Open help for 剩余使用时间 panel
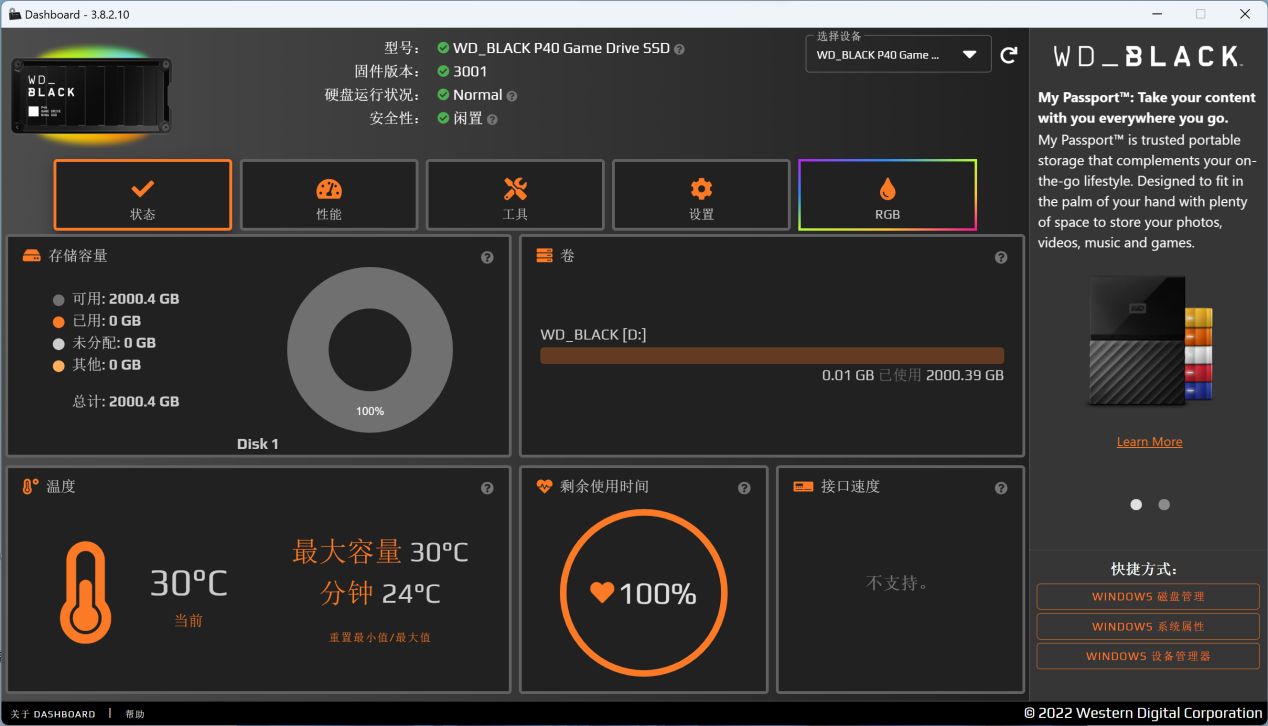 coord(744,489)
